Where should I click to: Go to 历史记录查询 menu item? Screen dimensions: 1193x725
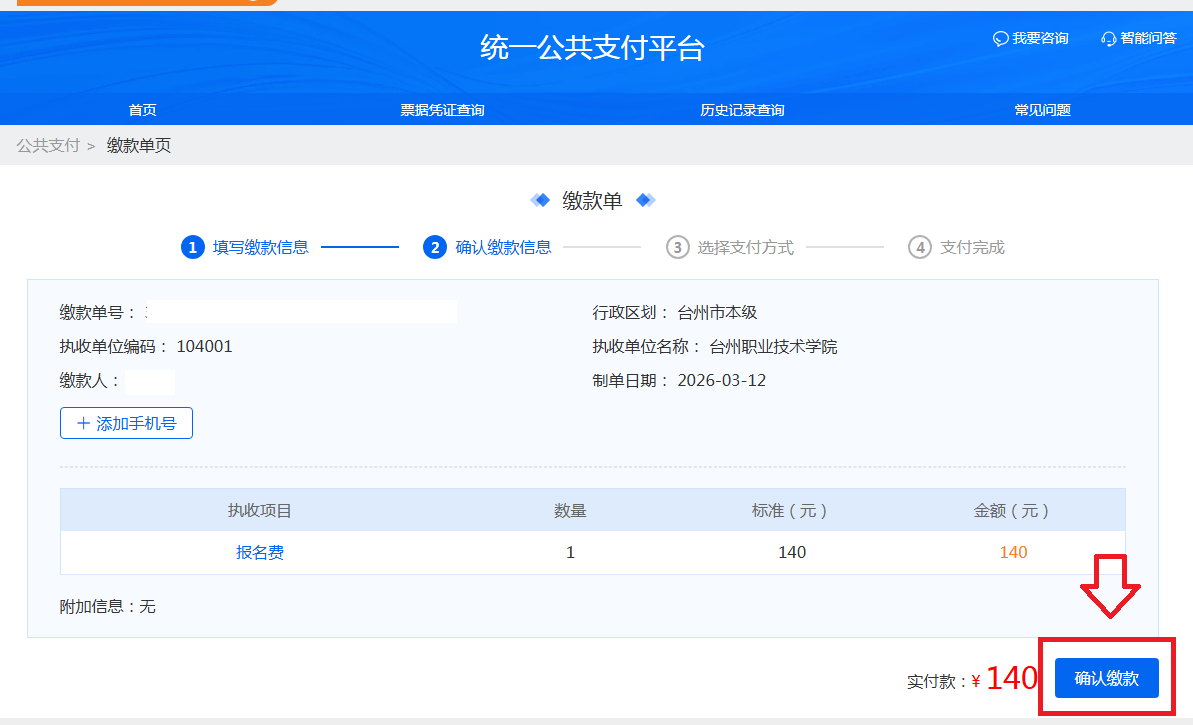click(742, 110)
